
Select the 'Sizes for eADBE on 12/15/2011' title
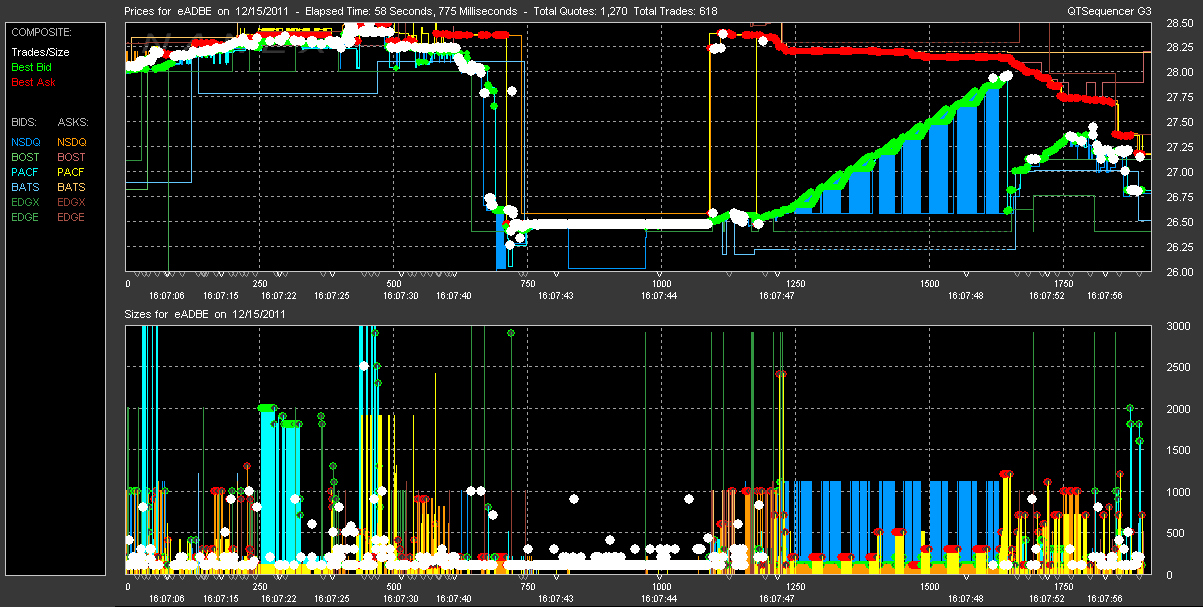coord(205,314)
